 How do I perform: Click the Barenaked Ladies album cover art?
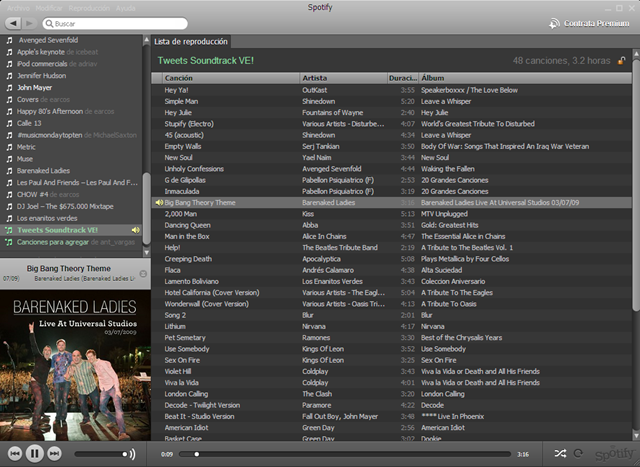point(76,365)
